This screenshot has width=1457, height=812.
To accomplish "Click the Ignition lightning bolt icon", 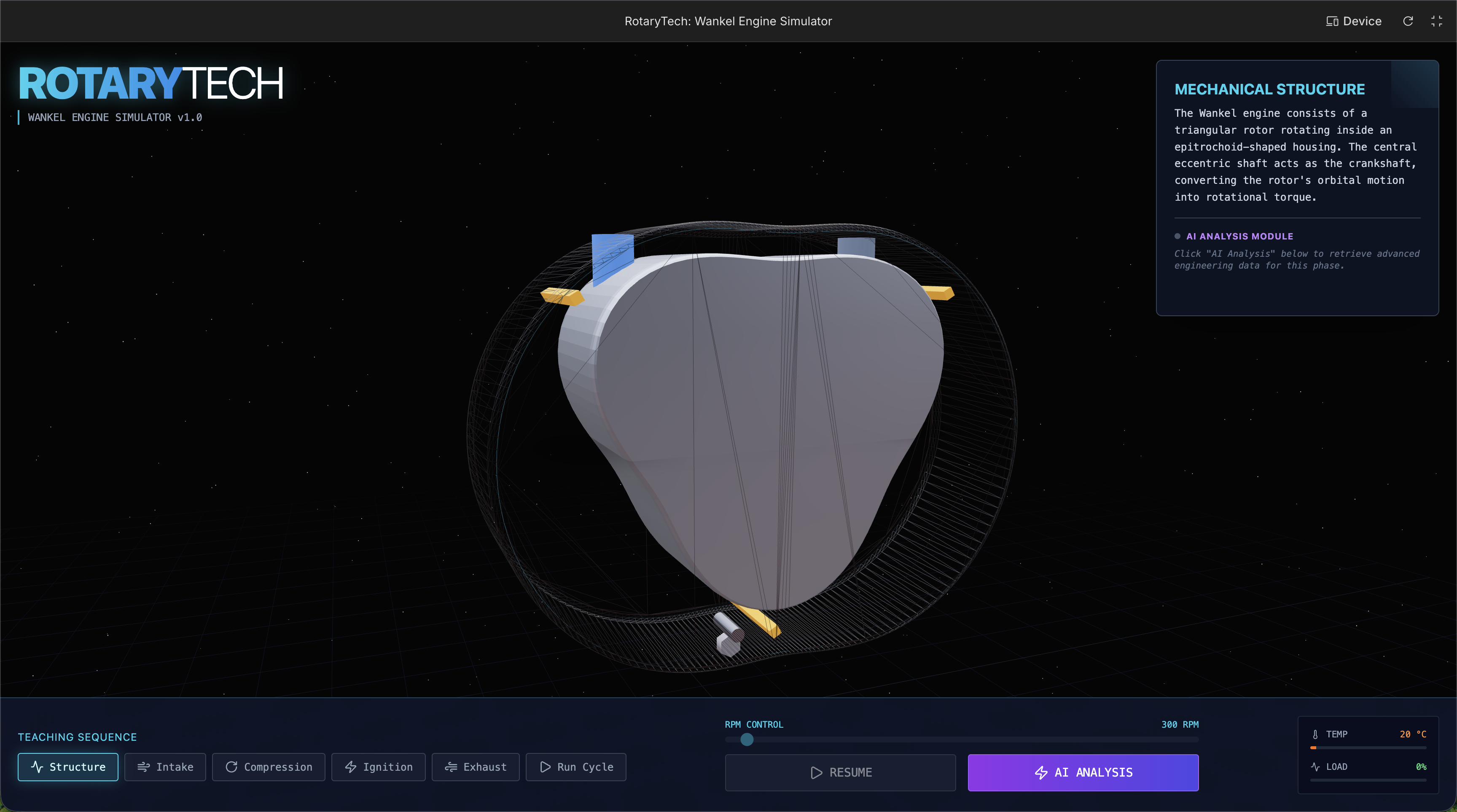I will coord(351,767).
